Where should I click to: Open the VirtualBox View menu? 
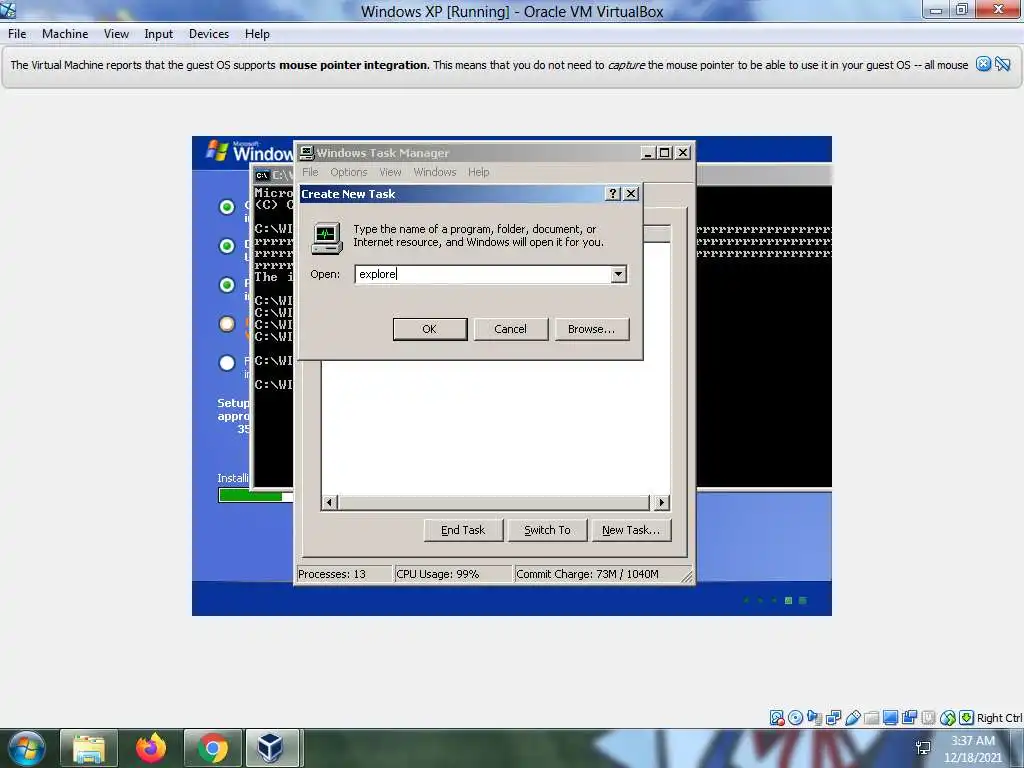(116, 34)
